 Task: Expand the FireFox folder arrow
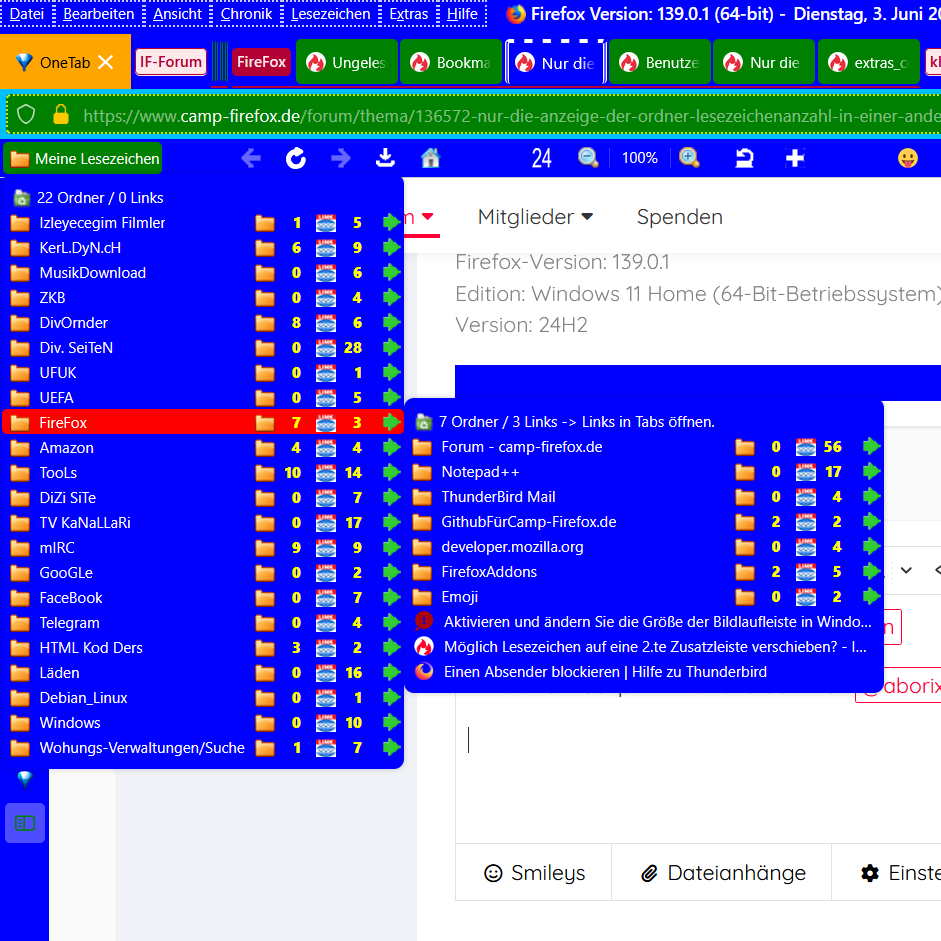(392, 422)
